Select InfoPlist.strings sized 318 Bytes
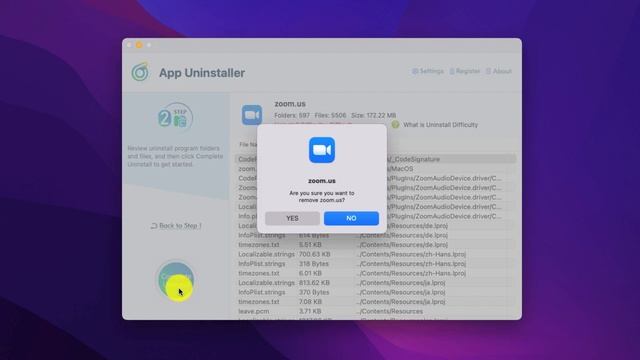 [x=376, y=264]
